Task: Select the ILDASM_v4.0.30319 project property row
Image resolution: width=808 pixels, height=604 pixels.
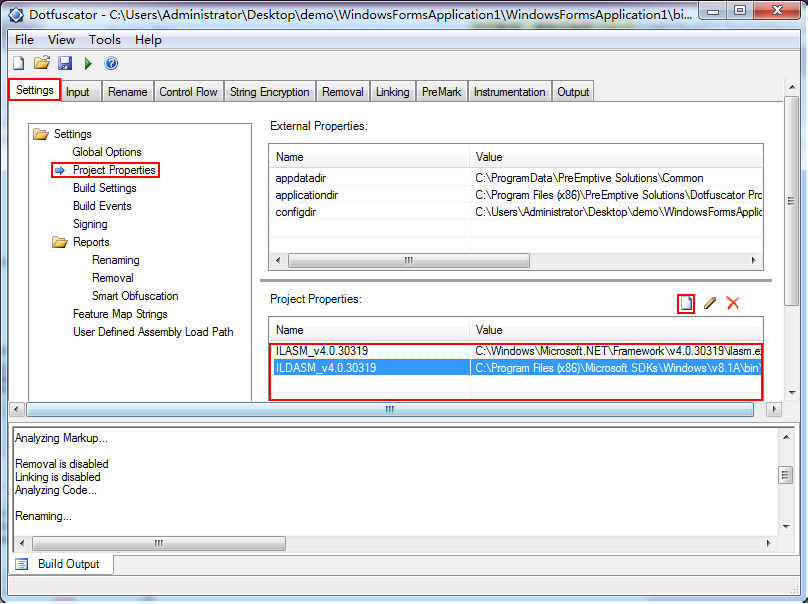Action: click(x=516, y=368)
